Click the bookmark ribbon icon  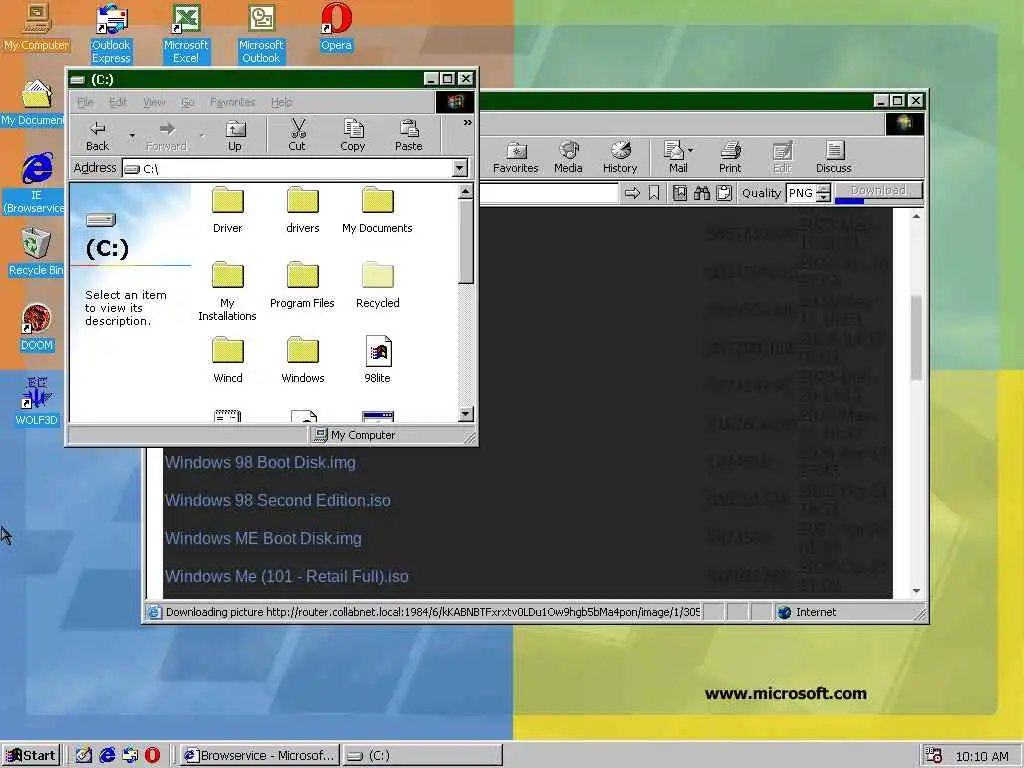pyautogui.click(x=654, y=193)
